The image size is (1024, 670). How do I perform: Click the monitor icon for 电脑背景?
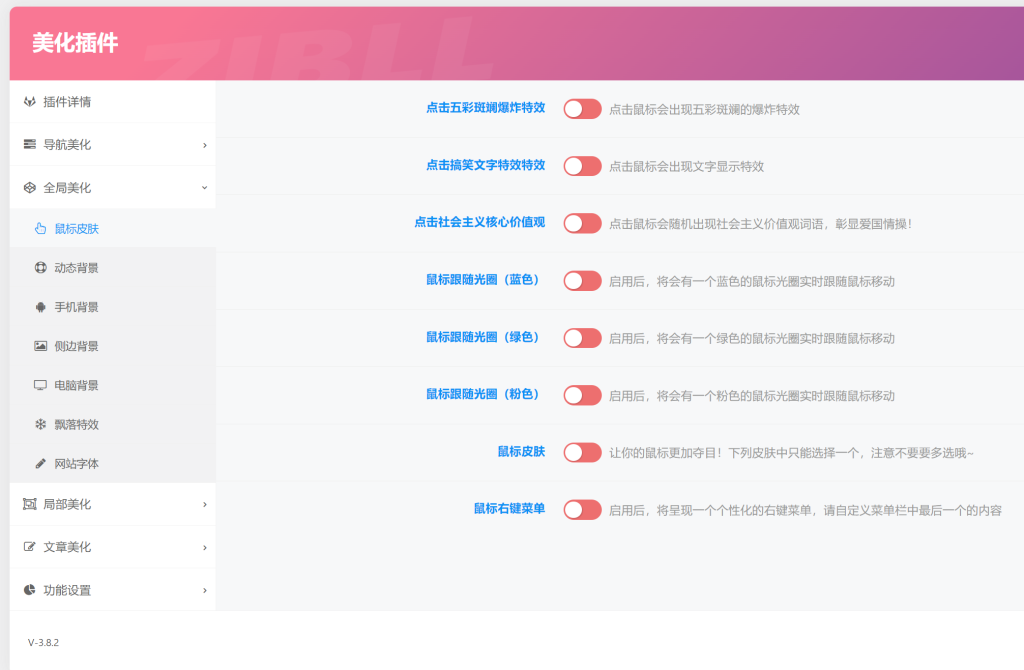[41, 385]
